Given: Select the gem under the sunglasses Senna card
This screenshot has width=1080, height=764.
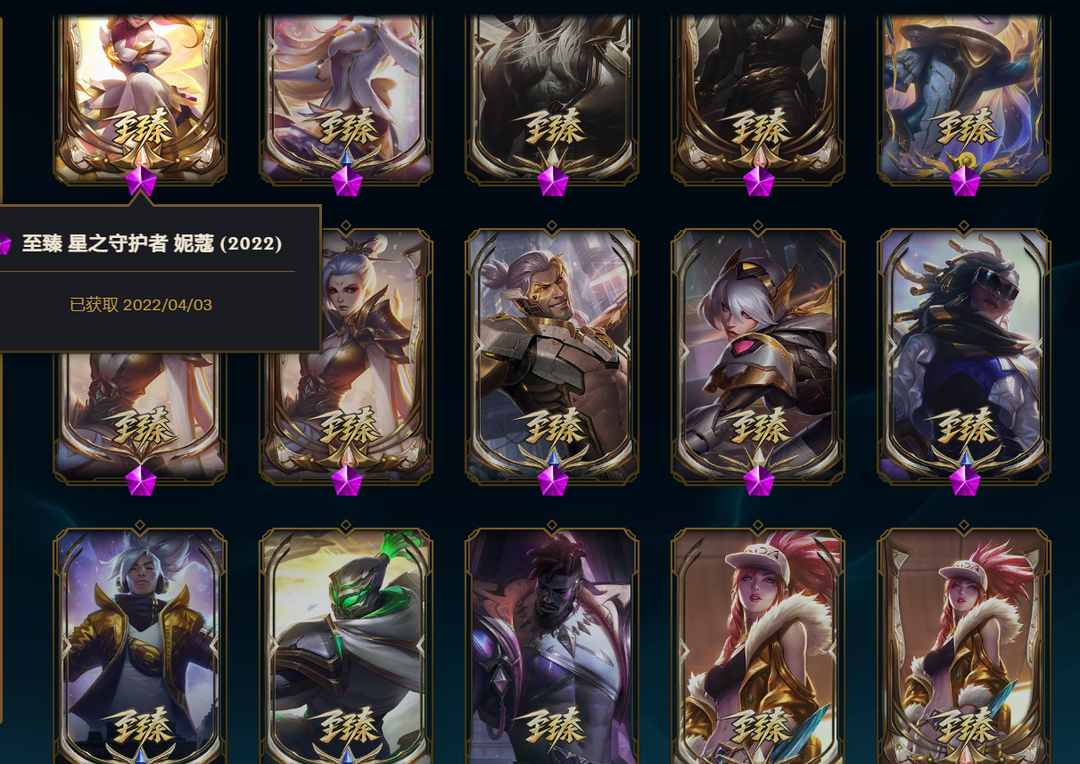Looking at the screenshot, I should click(964, 481).
